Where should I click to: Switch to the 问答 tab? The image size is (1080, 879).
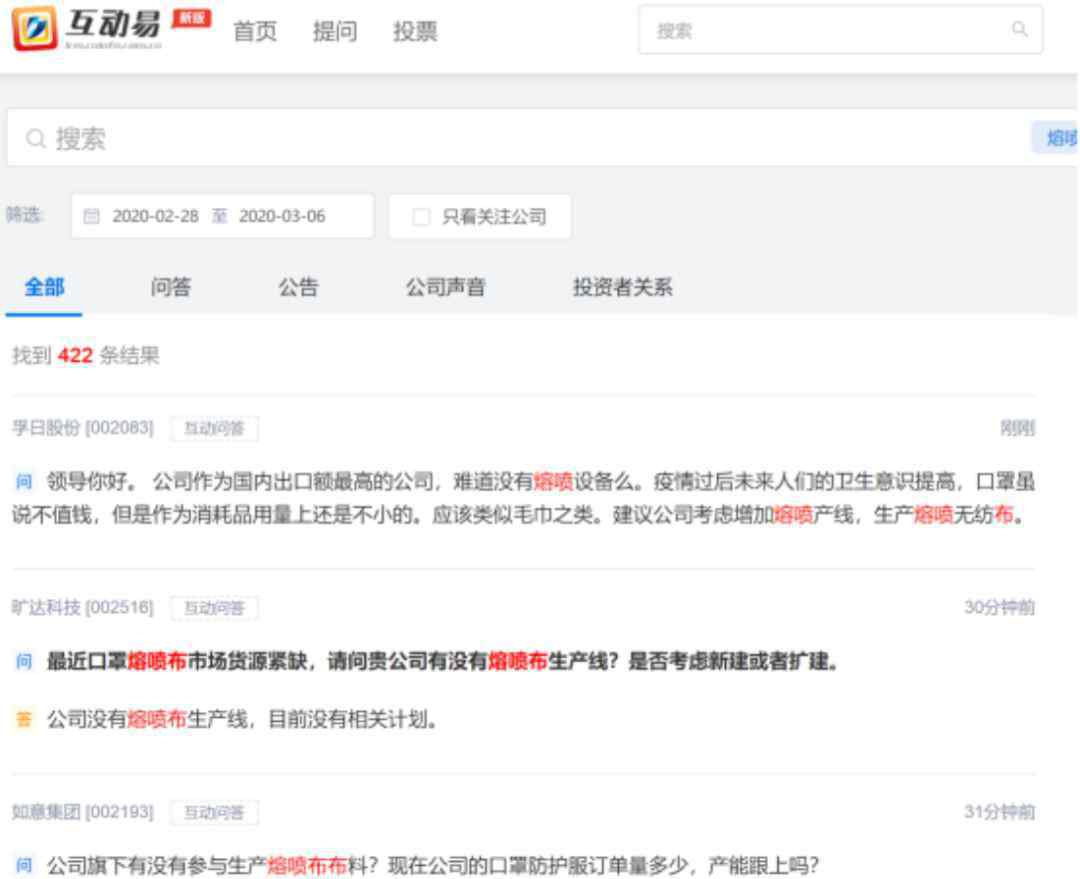[x=171, y=287]
